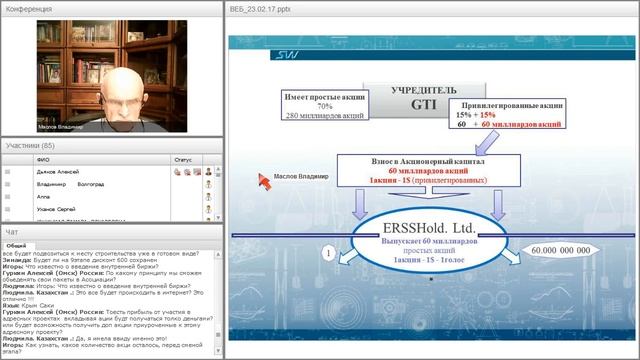Sort participants by ФИО column header
The image size is (640, 360).
pos(102,160)
